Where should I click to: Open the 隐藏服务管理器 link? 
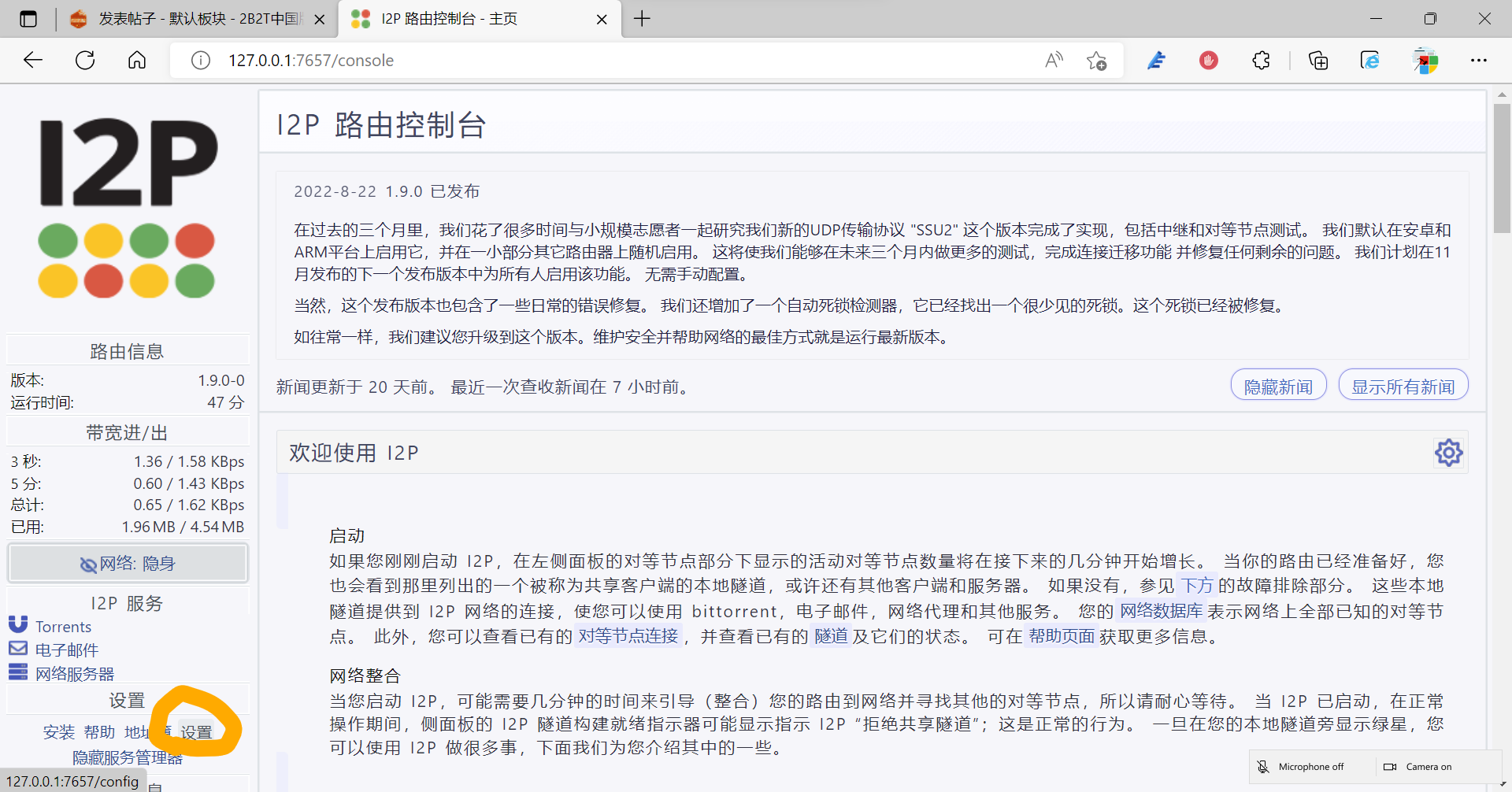pos(128,757)
